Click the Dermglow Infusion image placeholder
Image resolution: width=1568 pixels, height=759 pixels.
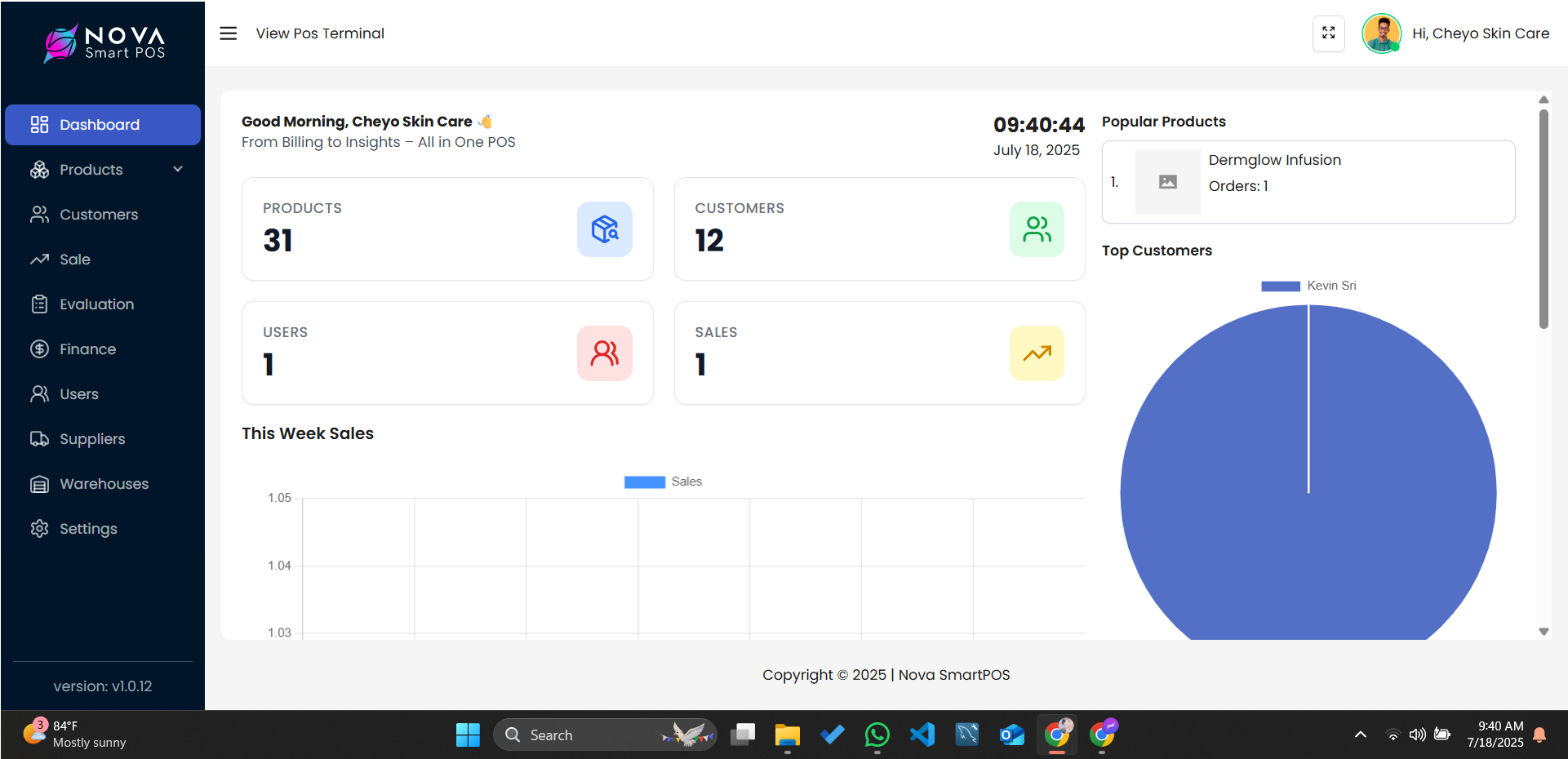tap(1168, 182)
